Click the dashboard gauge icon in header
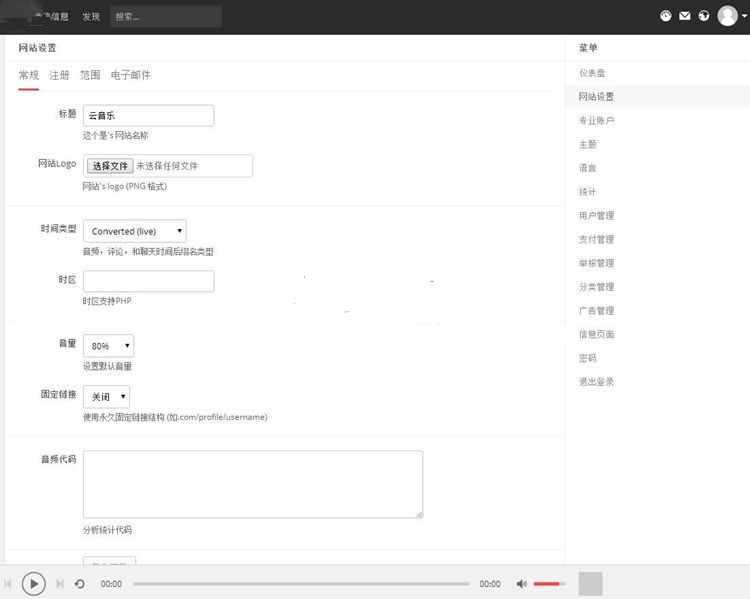 pyautogui.click(x=666, y=16)
